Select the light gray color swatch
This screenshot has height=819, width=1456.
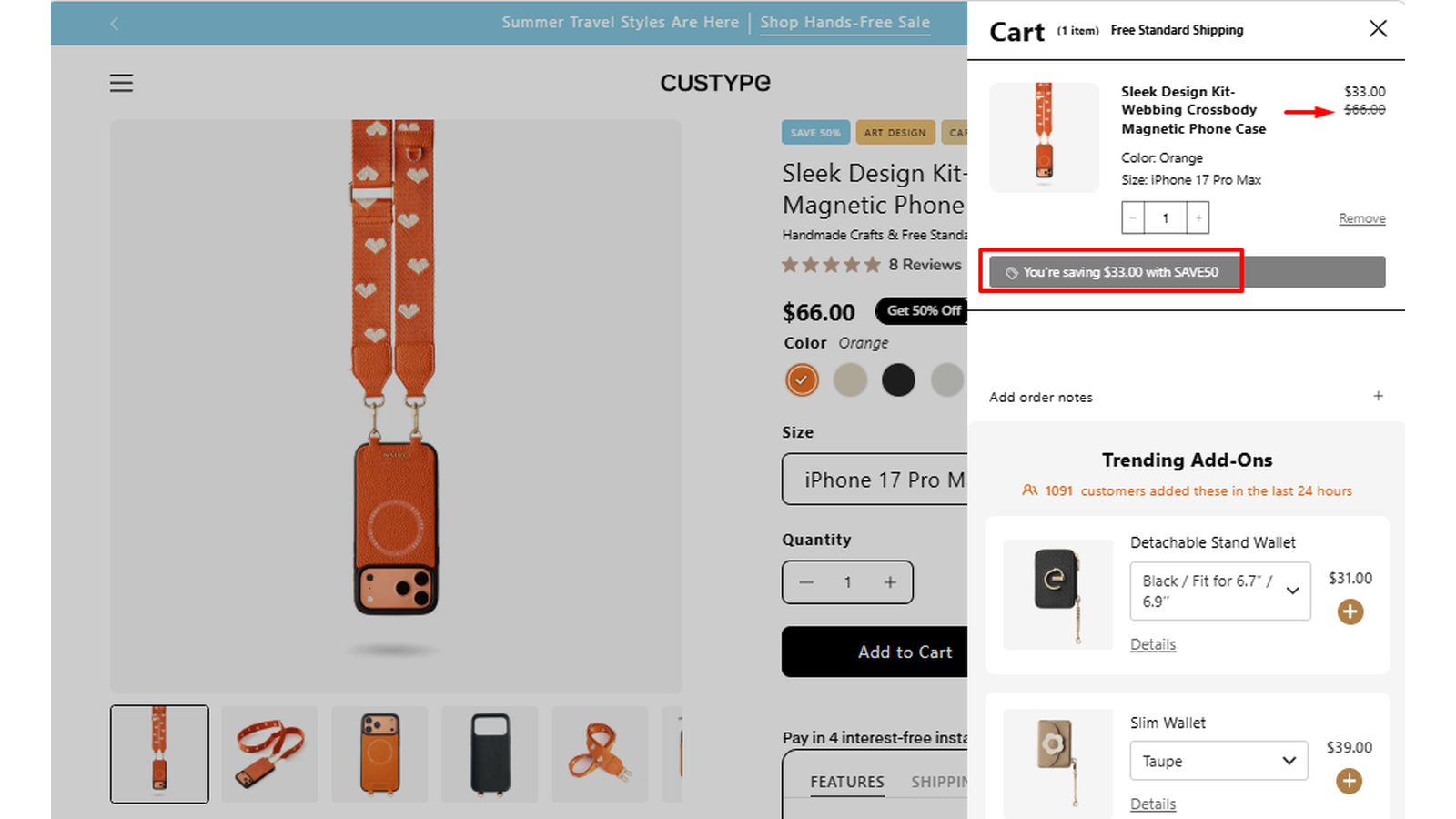[947, 379]
